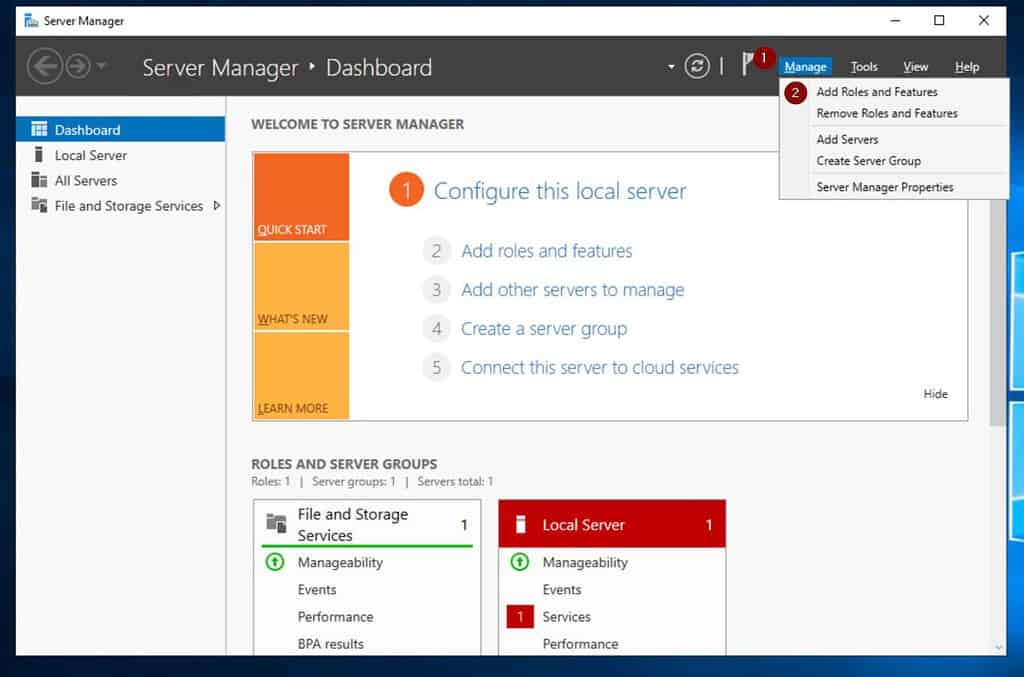Viewport: 1024px width, 677px height.
Task: Click the What's New tile
Action: pos(301,287)
